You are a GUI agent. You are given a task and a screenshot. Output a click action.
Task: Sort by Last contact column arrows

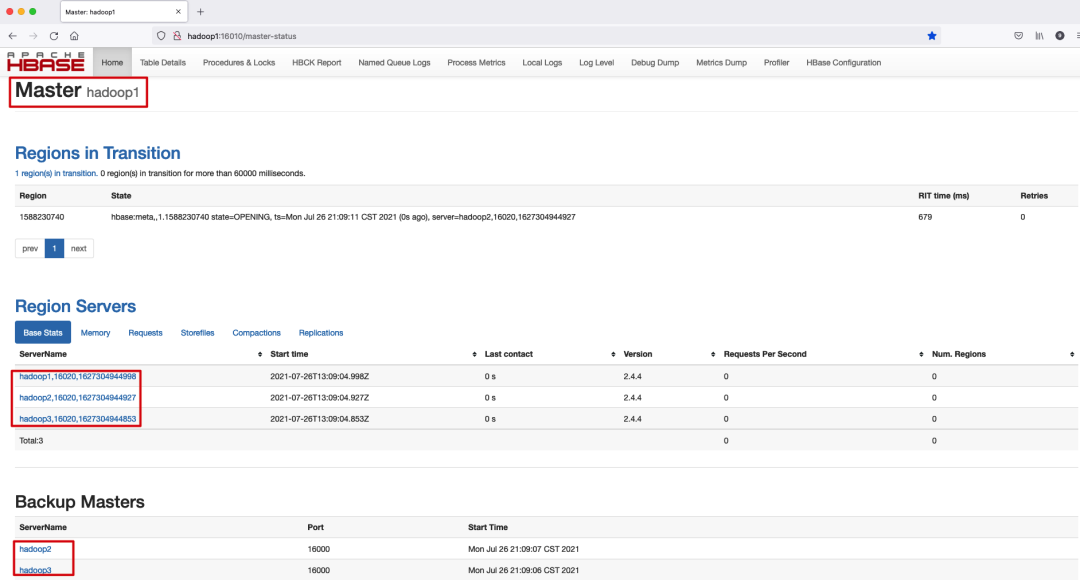click(x=613, y=354)
